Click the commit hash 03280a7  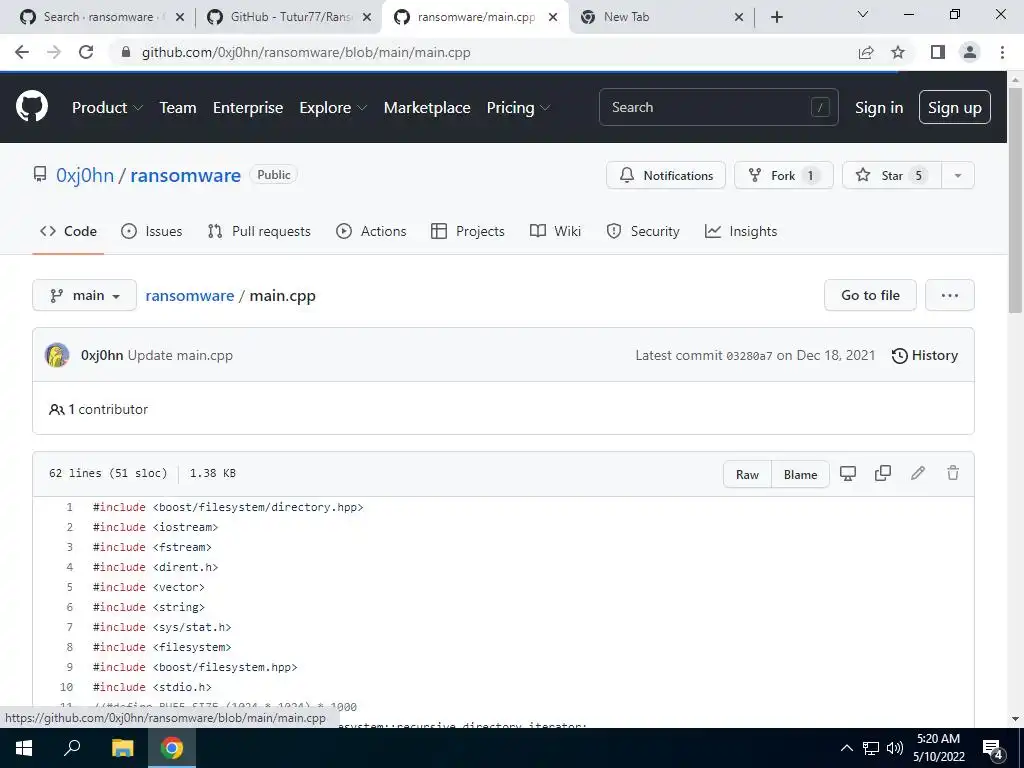point(749,356)
